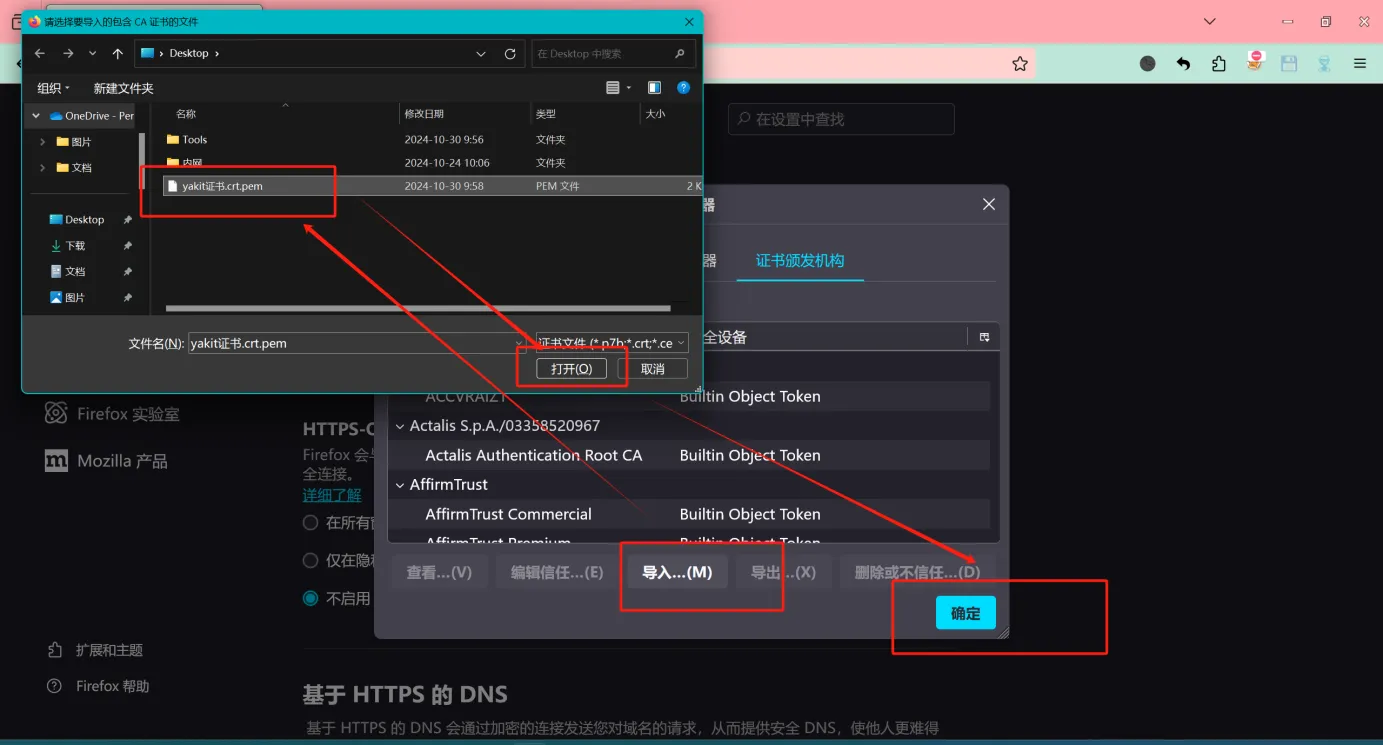Click the undo arrow toolbar icon
Screen dimensions: 1383x745
(x=1183, y=63)
